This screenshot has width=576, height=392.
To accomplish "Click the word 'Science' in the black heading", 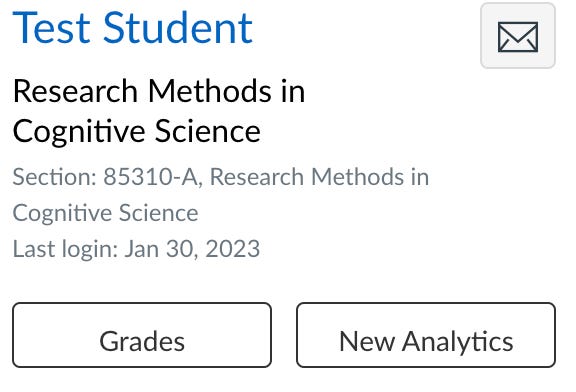I will click(x=208, y=131).
